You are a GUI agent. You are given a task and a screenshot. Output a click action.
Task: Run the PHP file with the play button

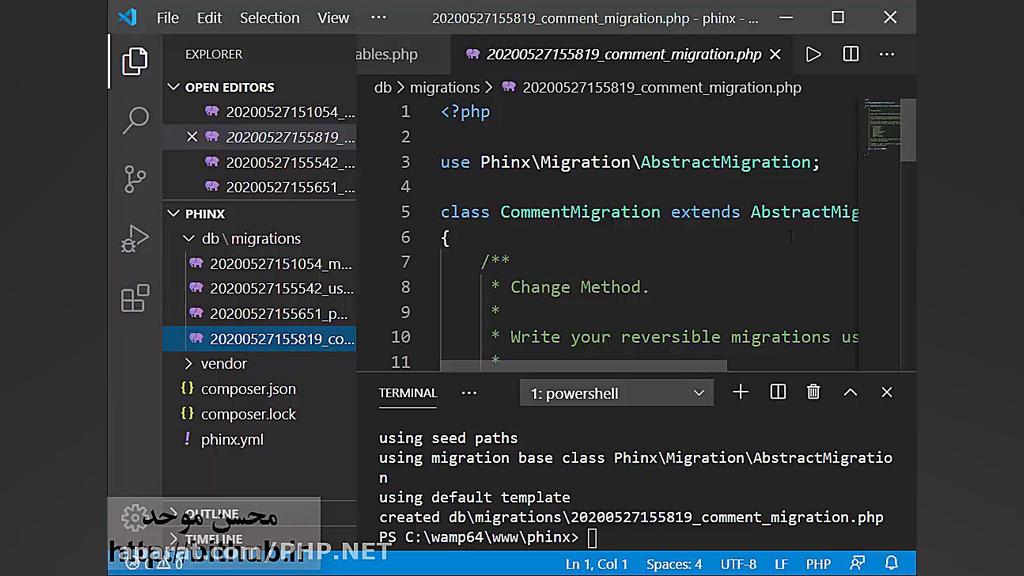tap(812, 54)
